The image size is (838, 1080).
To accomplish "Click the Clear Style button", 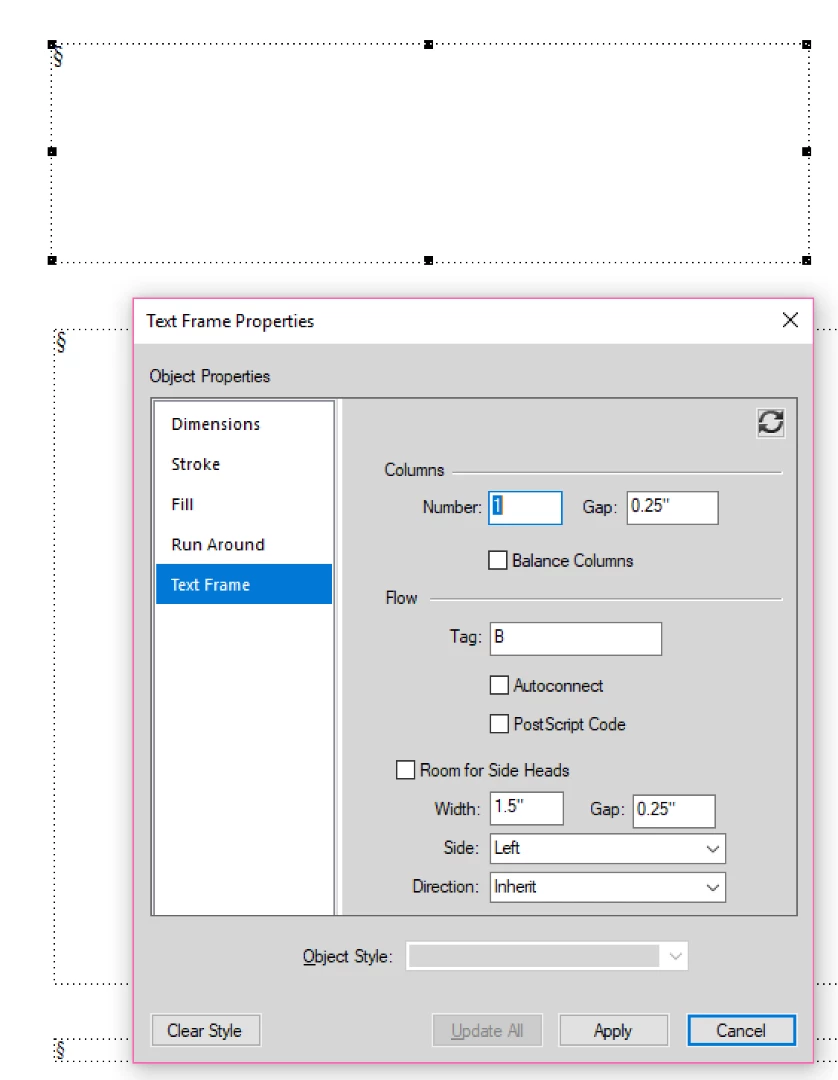I will [x=206, y=1030].
